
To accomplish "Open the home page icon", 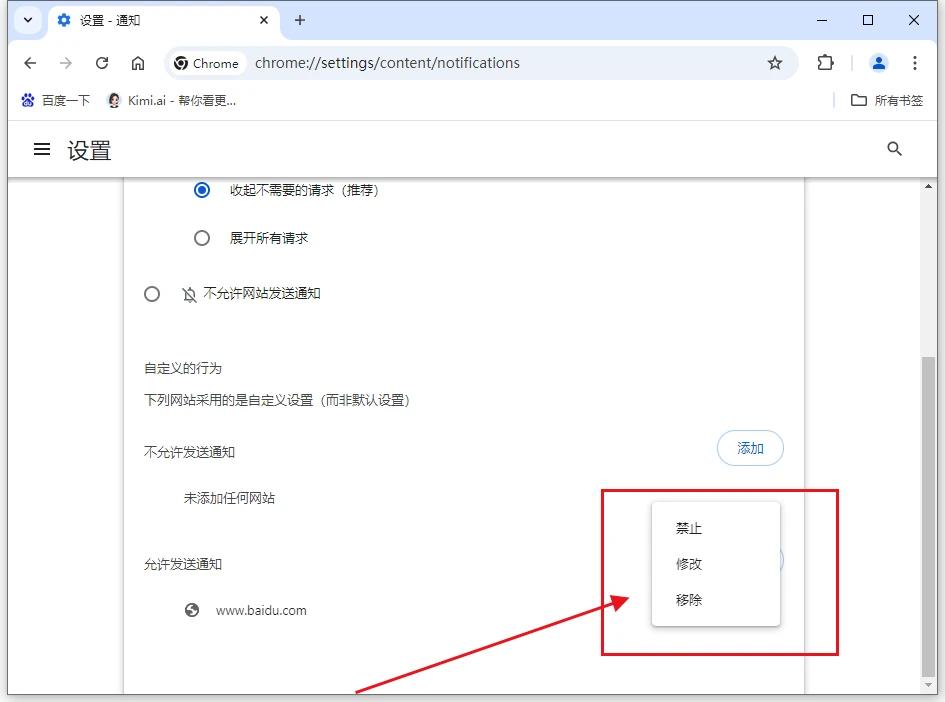I will tap(138, 63).
